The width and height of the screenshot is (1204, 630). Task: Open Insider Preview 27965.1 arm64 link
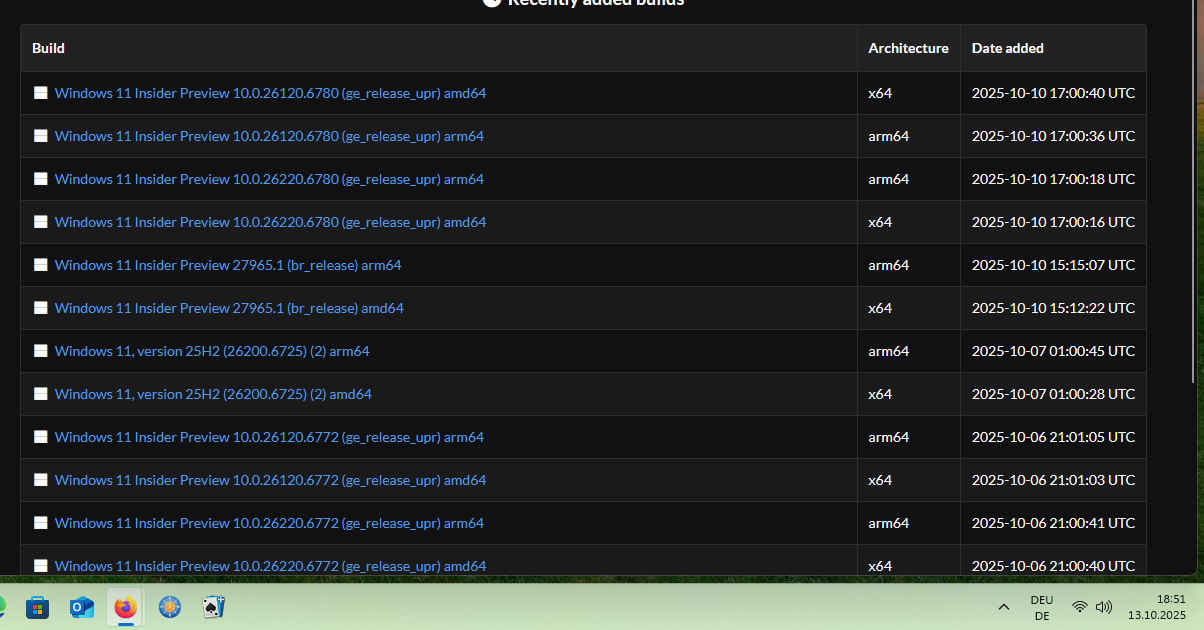click(x=228, y=265)
